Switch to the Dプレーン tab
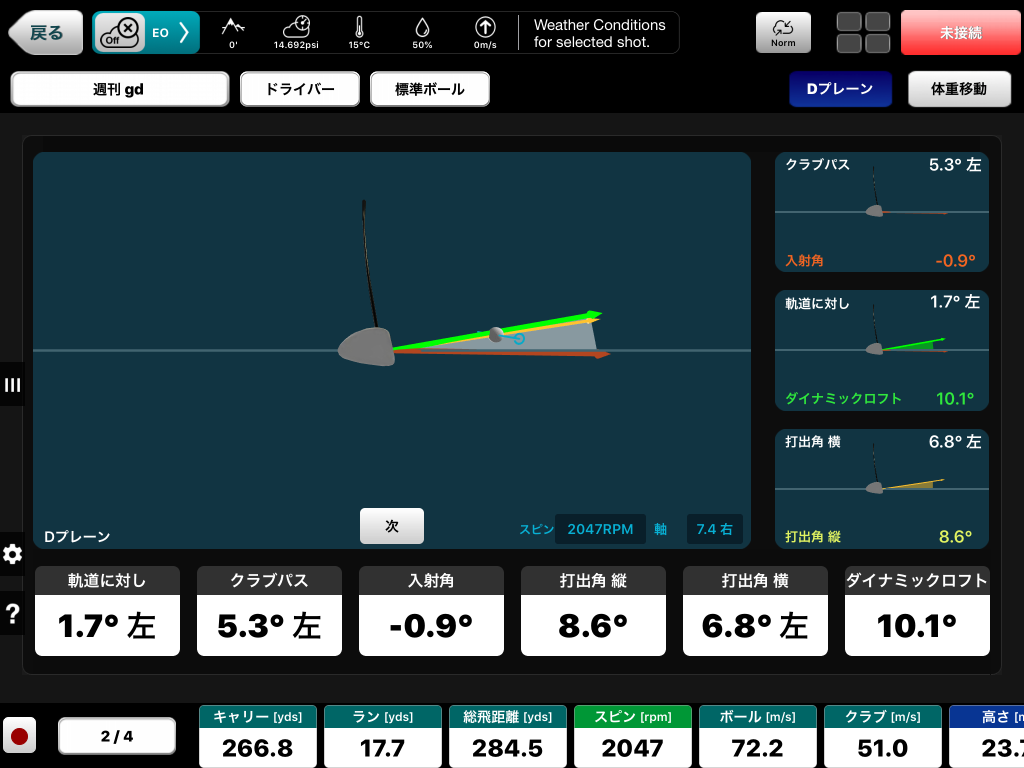 [x=840, y=89]
